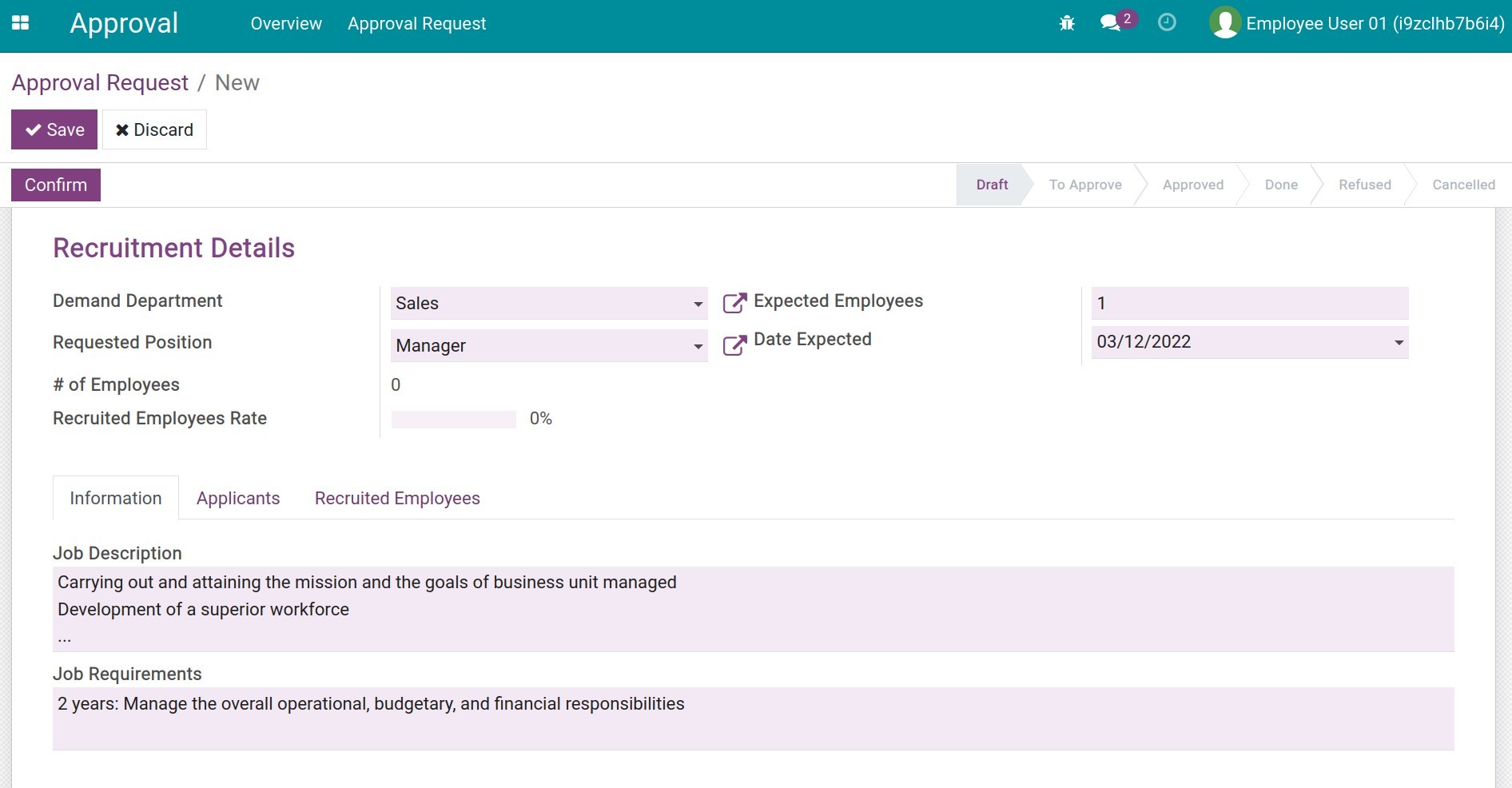This screenshot has height=788, width=1512.
Task: Open activities using the clock icon
Action: click(x=1167, y=23)
